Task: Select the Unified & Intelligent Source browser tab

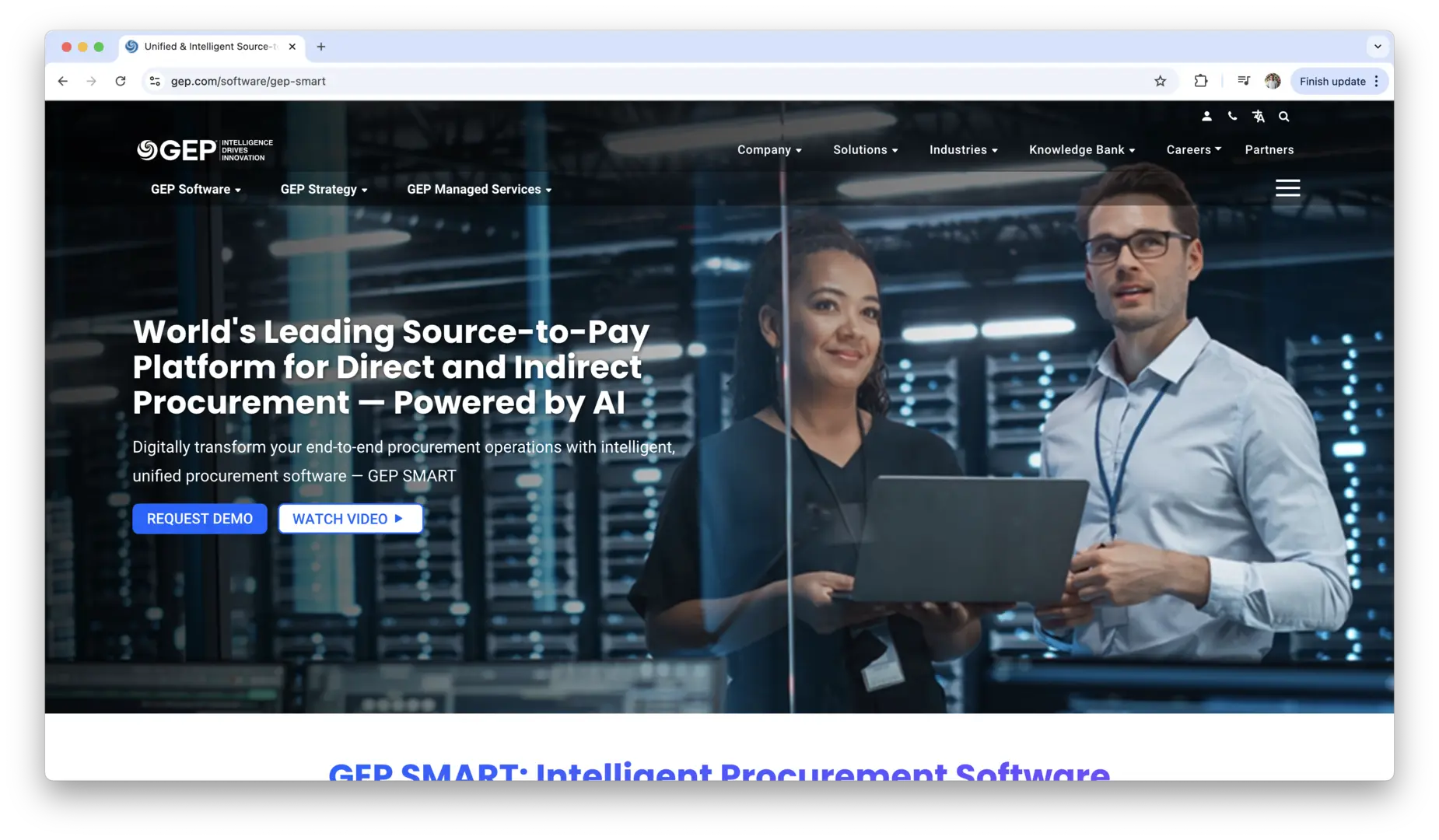Action: tap(212, 47)
